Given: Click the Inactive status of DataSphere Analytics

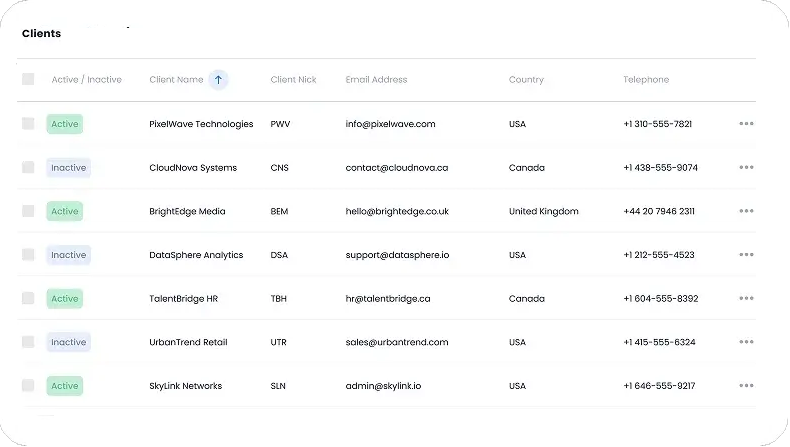Looking at the screenshot, I should tap(69, 255).
